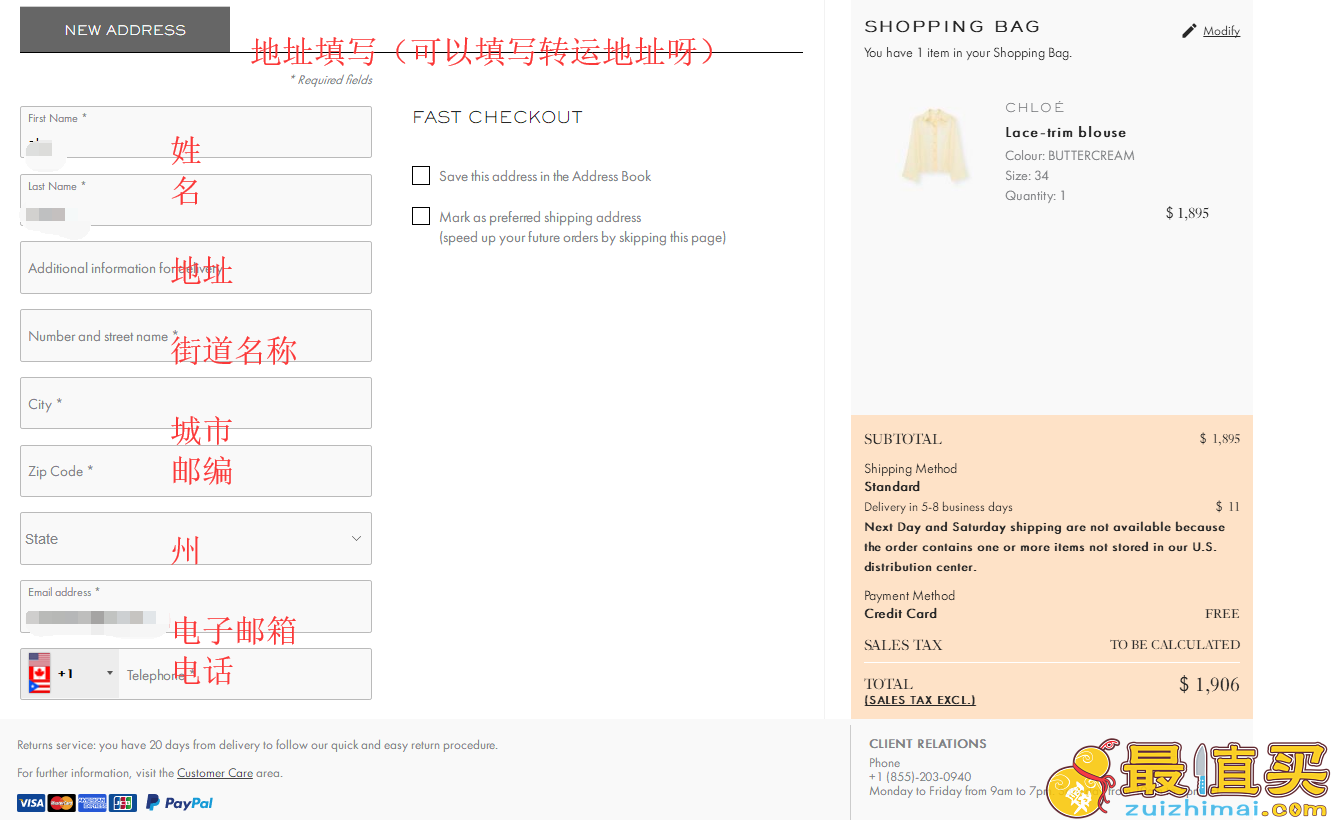Click the JCB card icon
Image resolution: width=1333 pixels, height=820 pixels.
[123, 803]
